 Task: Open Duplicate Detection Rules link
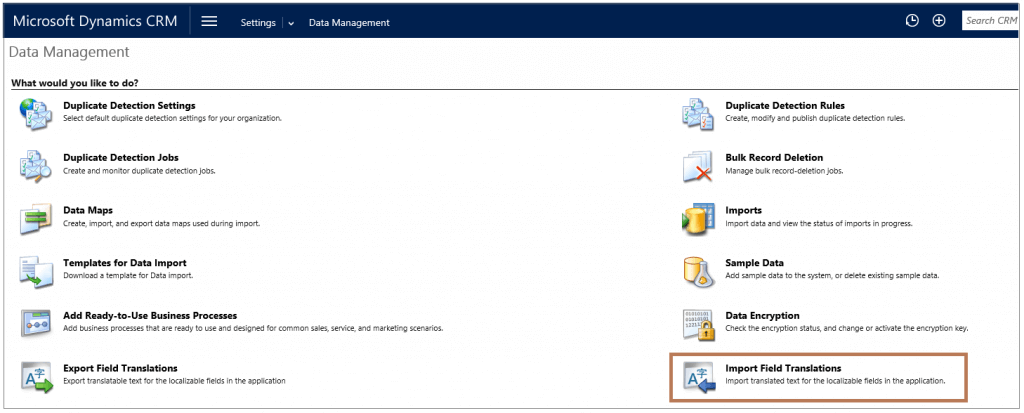point(785,105)
